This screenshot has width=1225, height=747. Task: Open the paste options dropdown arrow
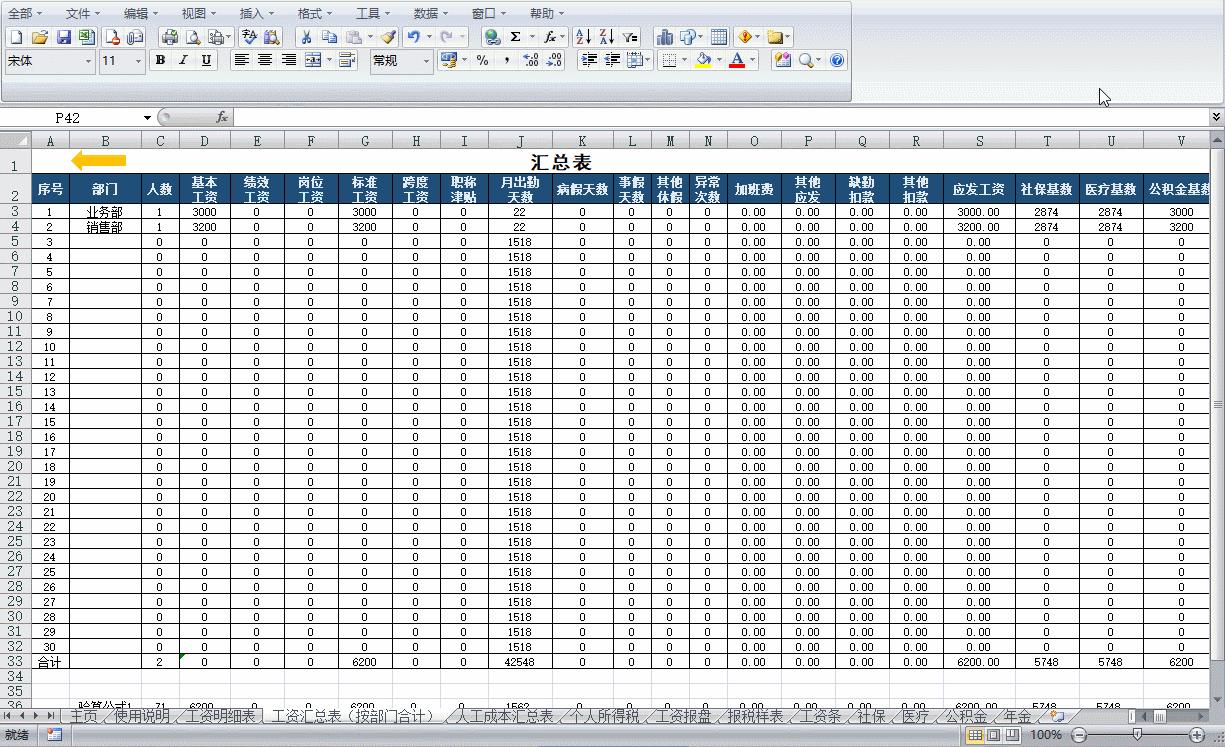tap(369, 37)
